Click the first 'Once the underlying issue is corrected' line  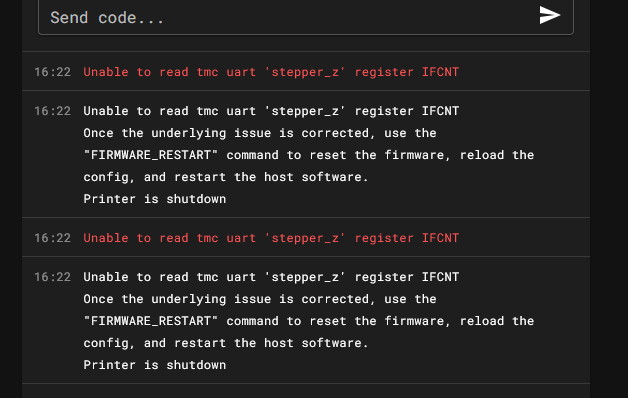(x=260, y=133)
